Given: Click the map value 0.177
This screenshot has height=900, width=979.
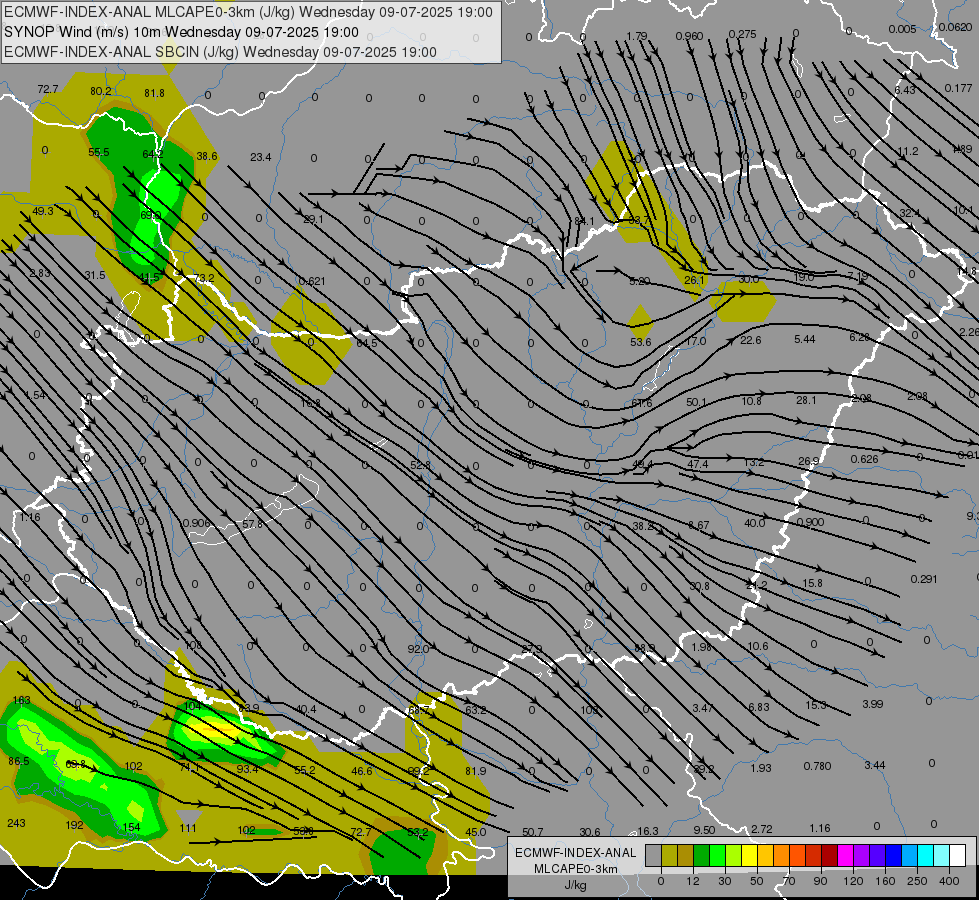Looking at the screenshot, I should click(958, 88).
